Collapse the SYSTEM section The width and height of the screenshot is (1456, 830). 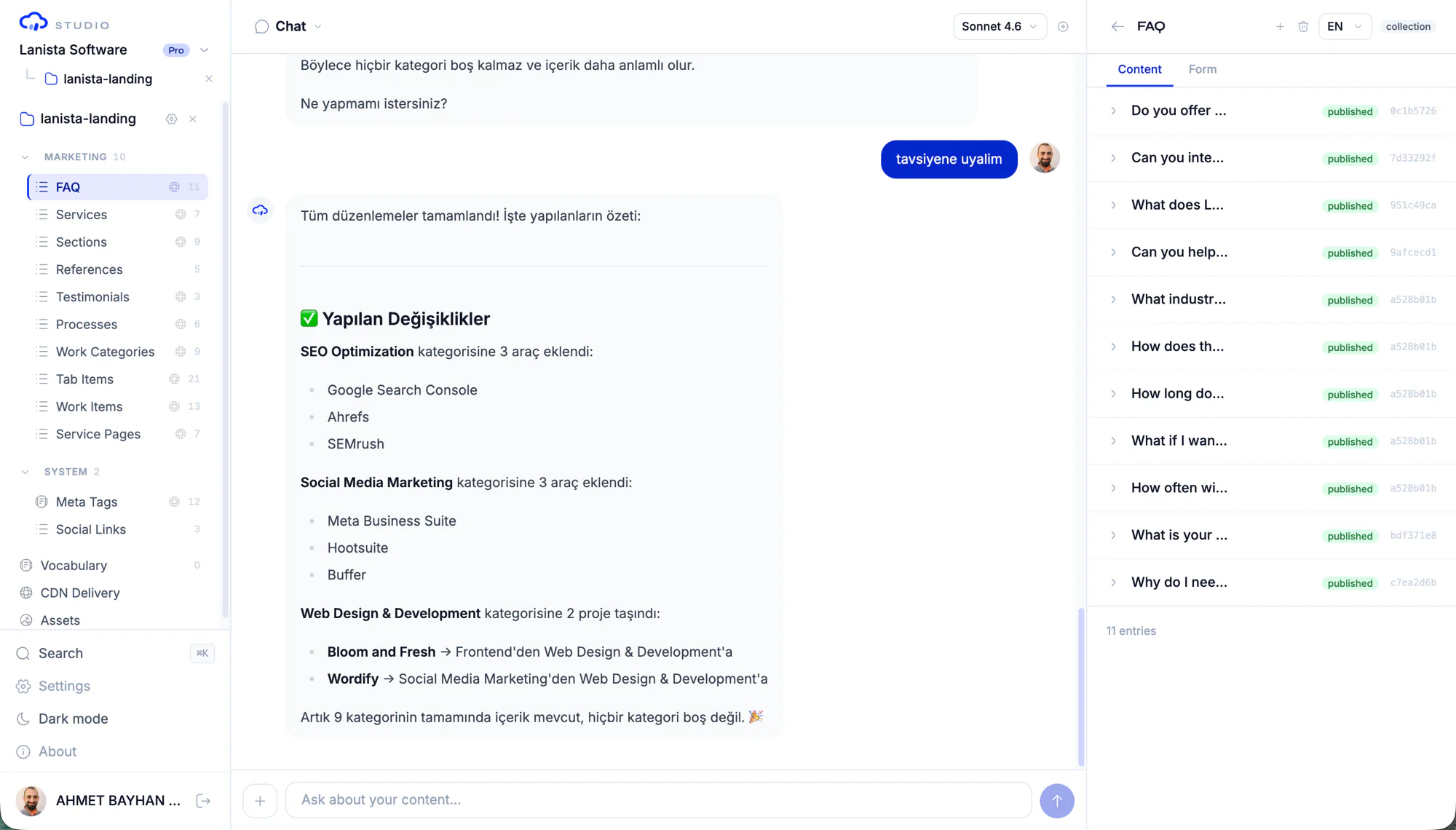[x=25, y=472]
